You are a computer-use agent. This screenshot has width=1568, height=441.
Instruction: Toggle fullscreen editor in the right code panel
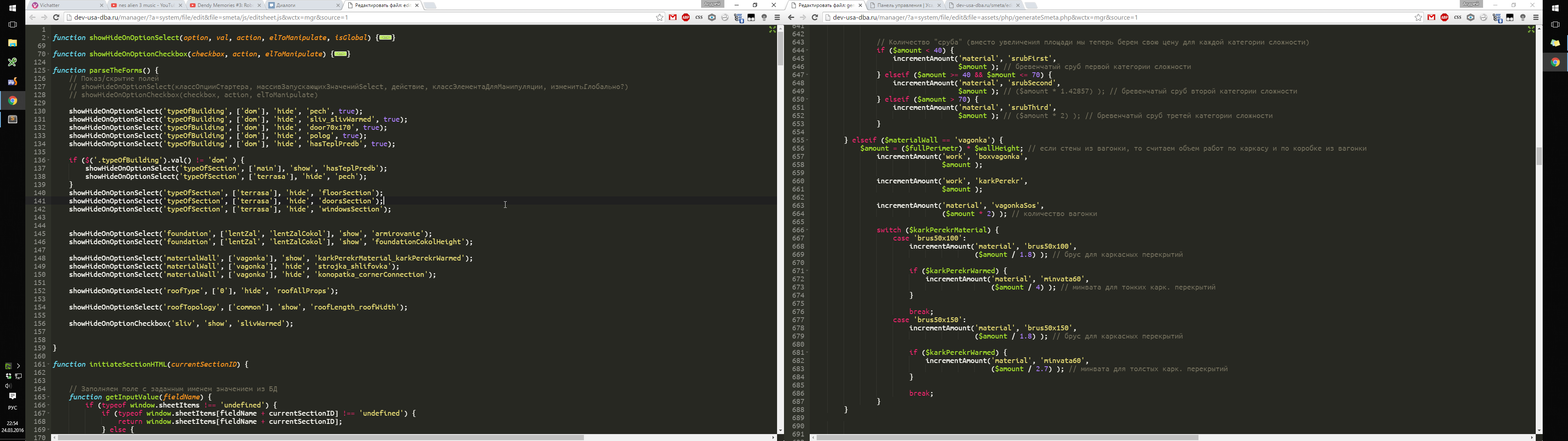point(1531,29)
